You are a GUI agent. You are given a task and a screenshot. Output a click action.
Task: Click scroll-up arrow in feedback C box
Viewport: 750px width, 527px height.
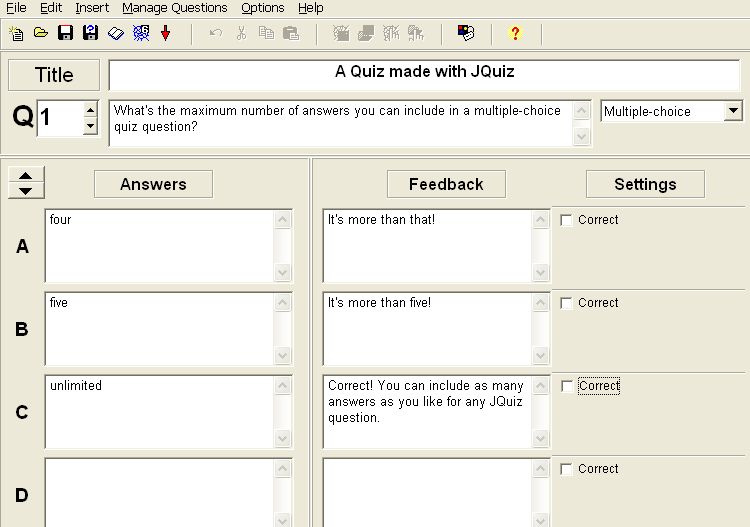540,385
